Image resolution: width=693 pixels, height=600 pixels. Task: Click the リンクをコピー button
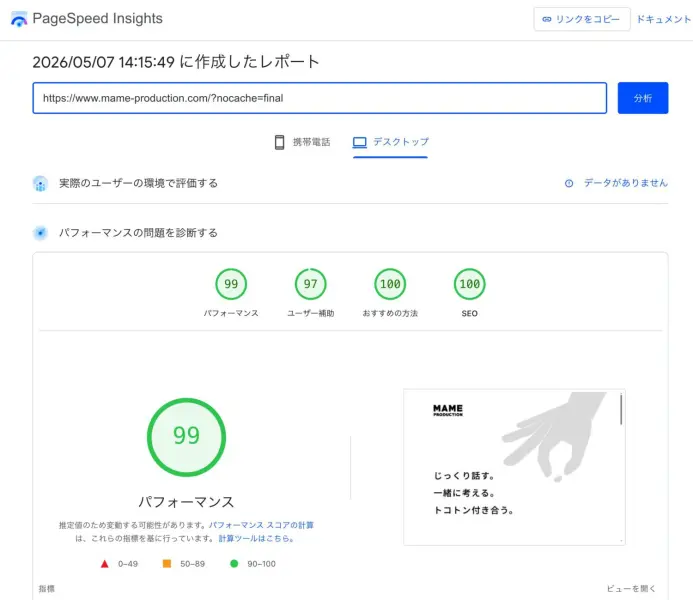pos(582,19)
